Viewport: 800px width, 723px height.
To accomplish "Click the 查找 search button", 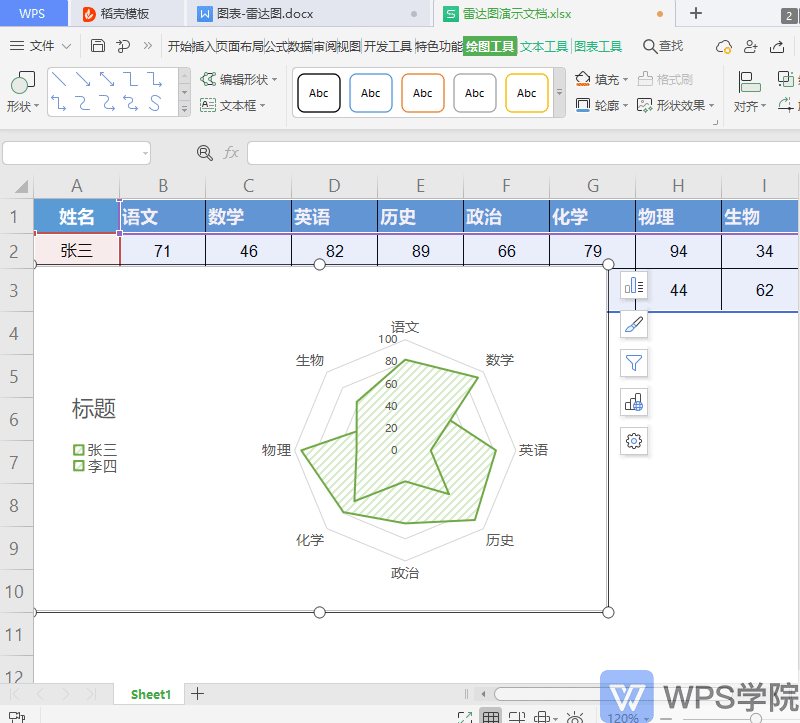I will coord(663,46).
